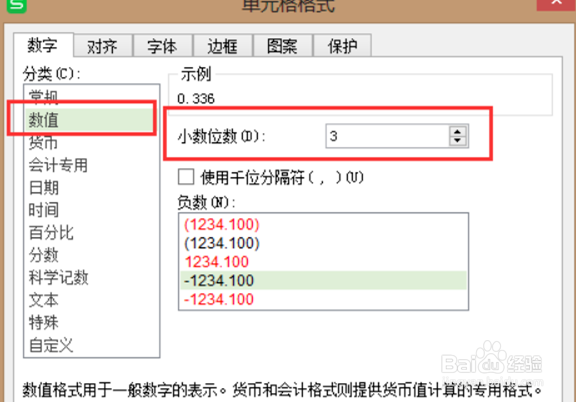Select 常规 in the category list
This screenshot has width=576, height=402.
(91, 97)
